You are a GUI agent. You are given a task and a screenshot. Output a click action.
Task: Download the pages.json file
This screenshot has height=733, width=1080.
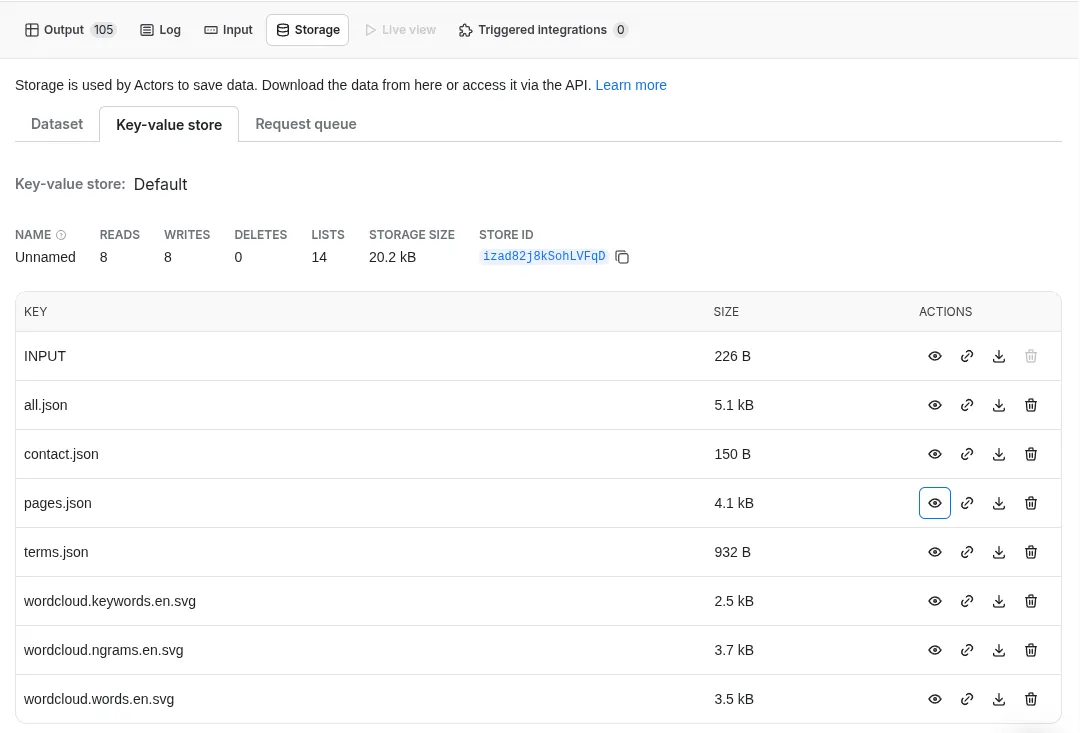999,503
